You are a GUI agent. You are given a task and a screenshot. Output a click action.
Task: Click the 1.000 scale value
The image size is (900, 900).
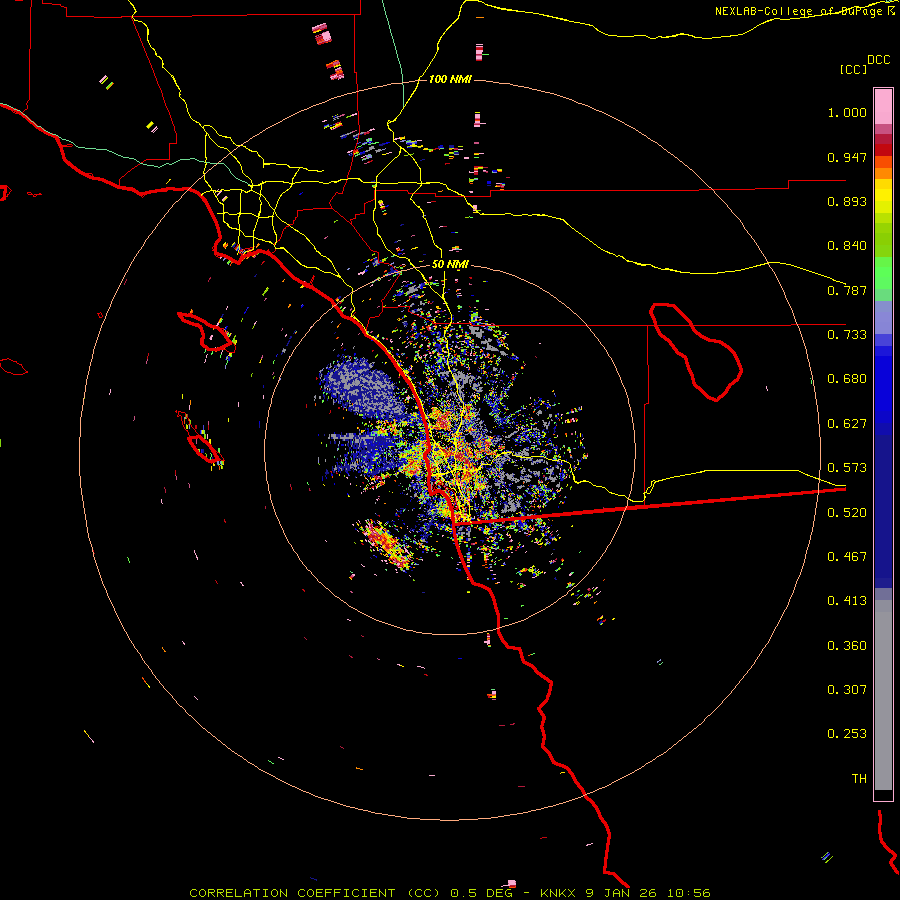[x=847, y=112]
